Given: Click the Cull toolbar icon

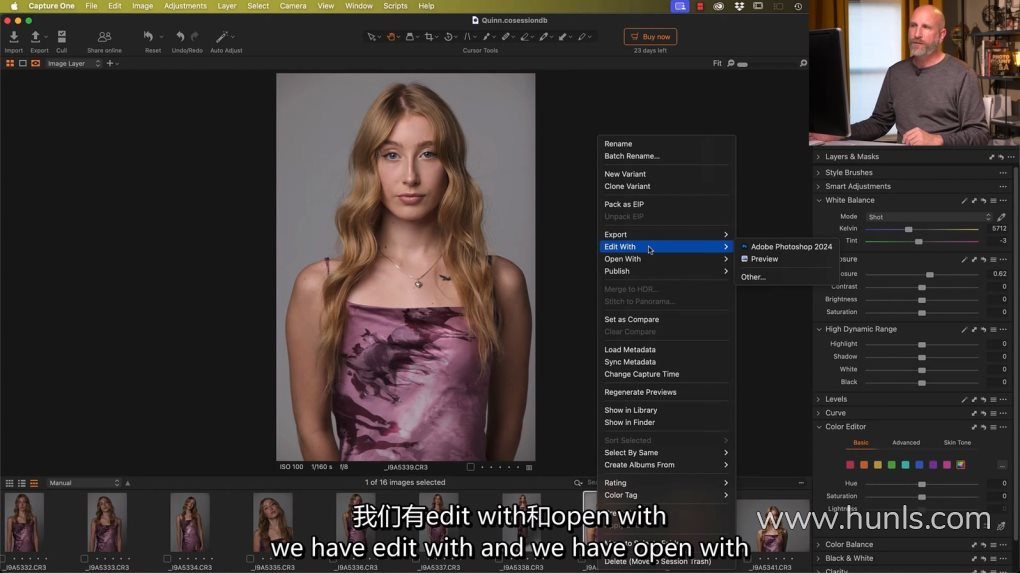Looking at the screenshot, I should pos(61,38).
